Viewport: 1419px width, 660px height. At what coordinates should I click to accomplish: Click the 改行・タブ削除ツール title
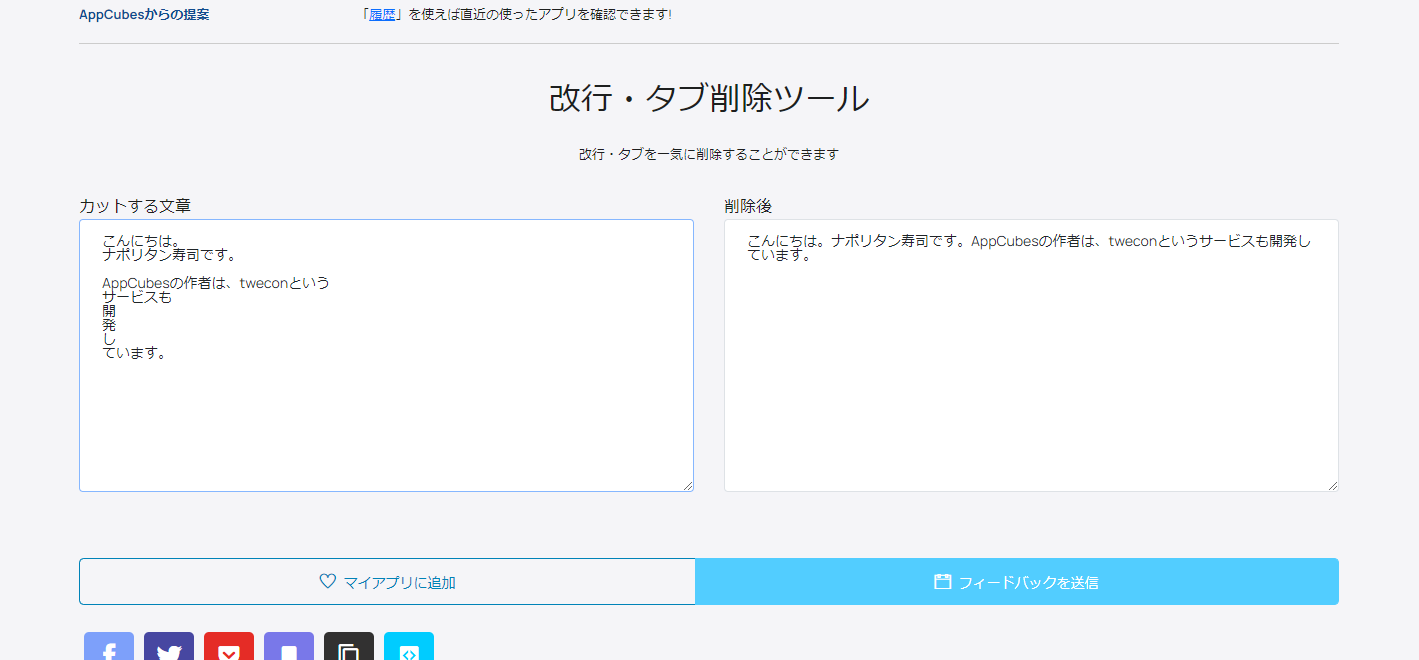(x=709, y=99)
